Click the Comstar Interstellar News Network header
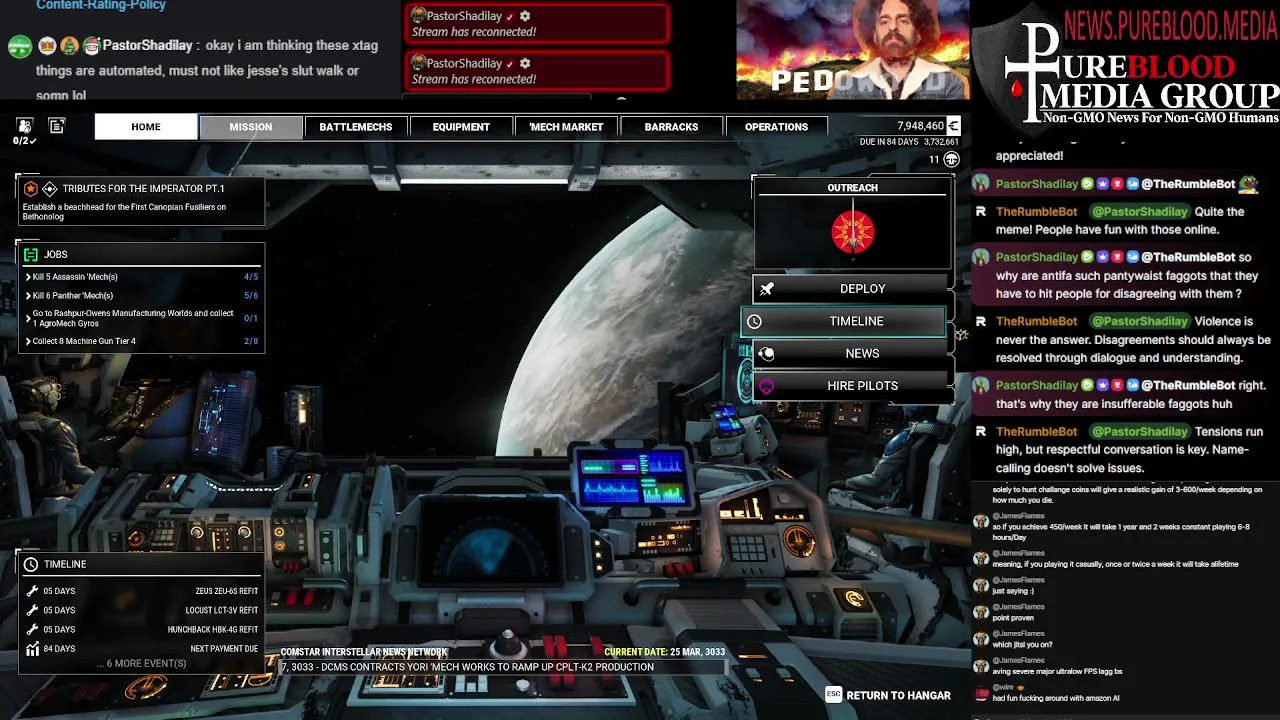This screenshot has width=1280, height=720. coord(364,652)
